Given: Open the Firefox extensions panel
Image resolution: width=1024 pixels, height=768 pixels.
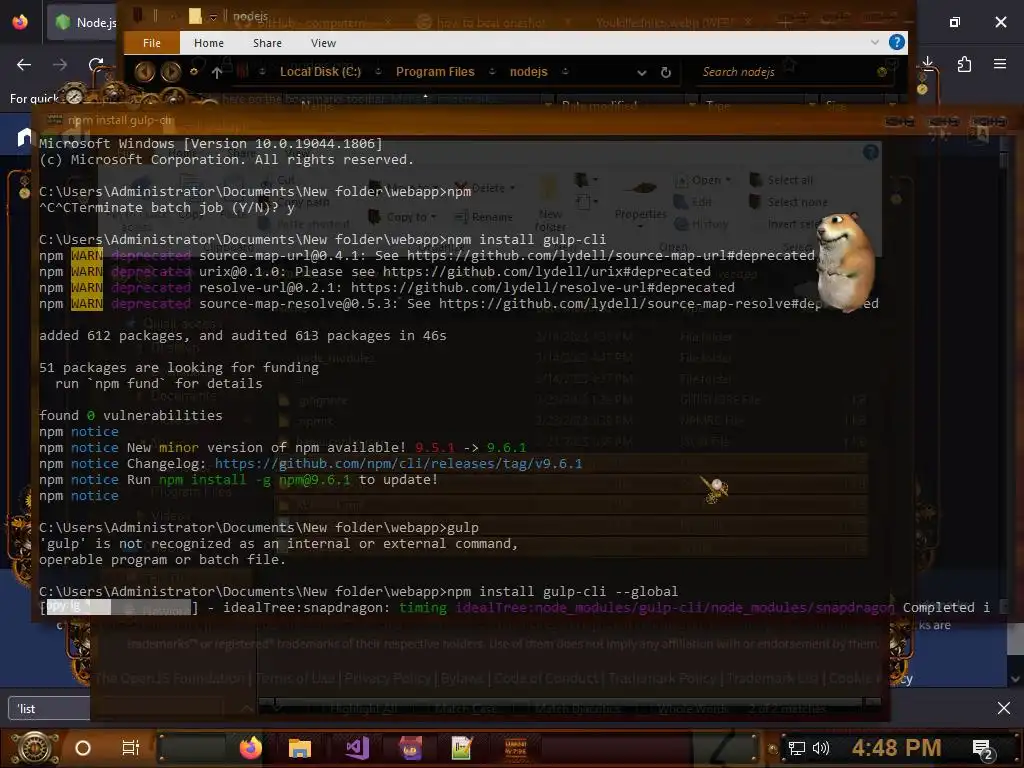Looking at the screenshot, I should [964, 64].
